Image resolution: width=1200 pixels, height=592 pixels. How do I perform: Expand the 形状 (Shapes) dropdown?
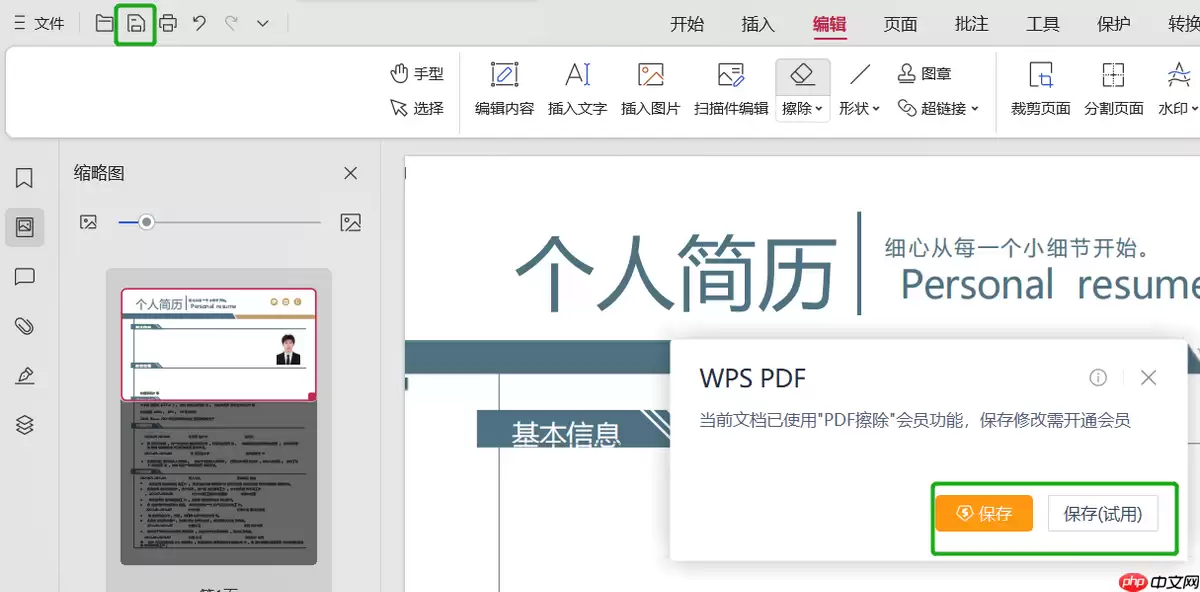878,109
